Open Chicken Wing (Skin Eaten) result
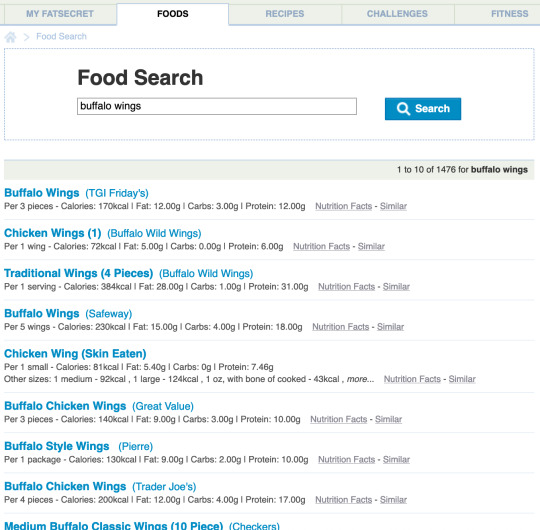The width and height of the screenshot is (540, 530). [75, 354]
